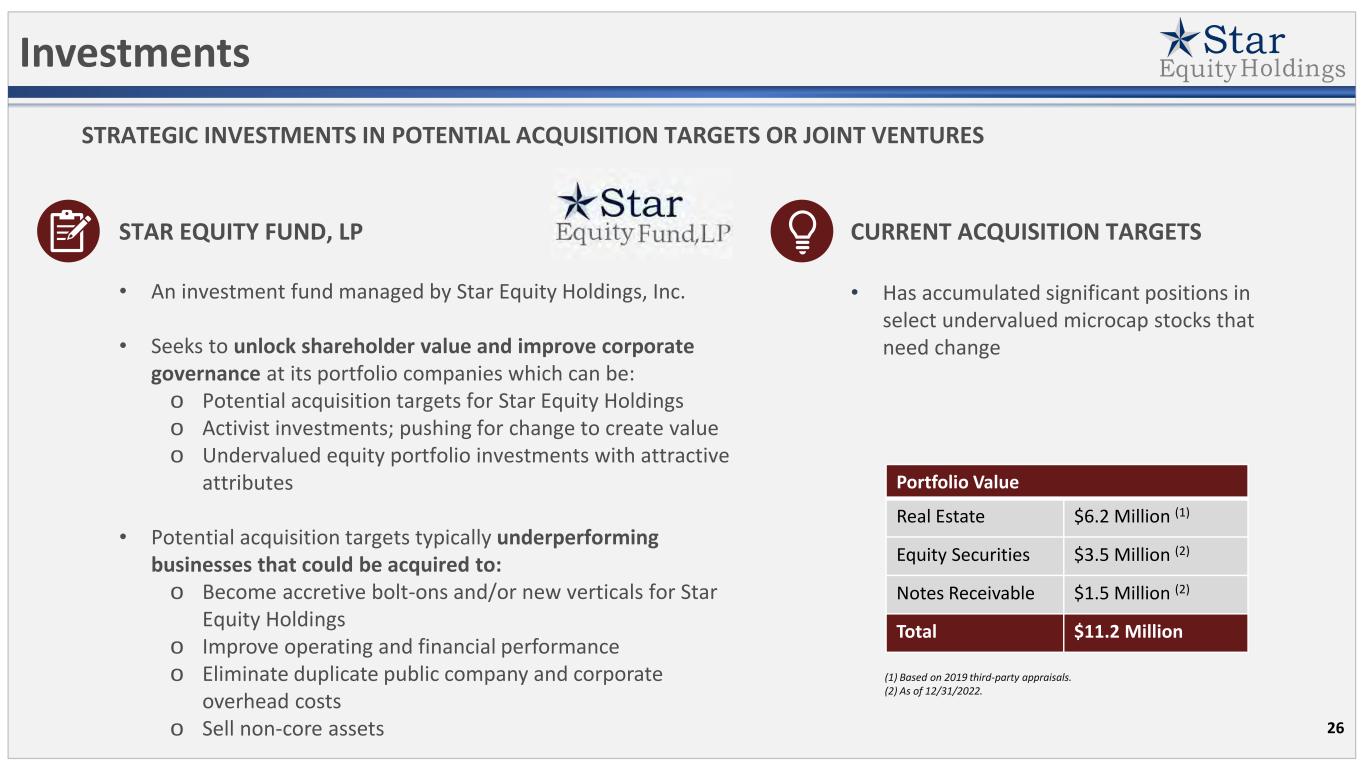Click the Star Equity Fund, LP logo

click(644, 216)
